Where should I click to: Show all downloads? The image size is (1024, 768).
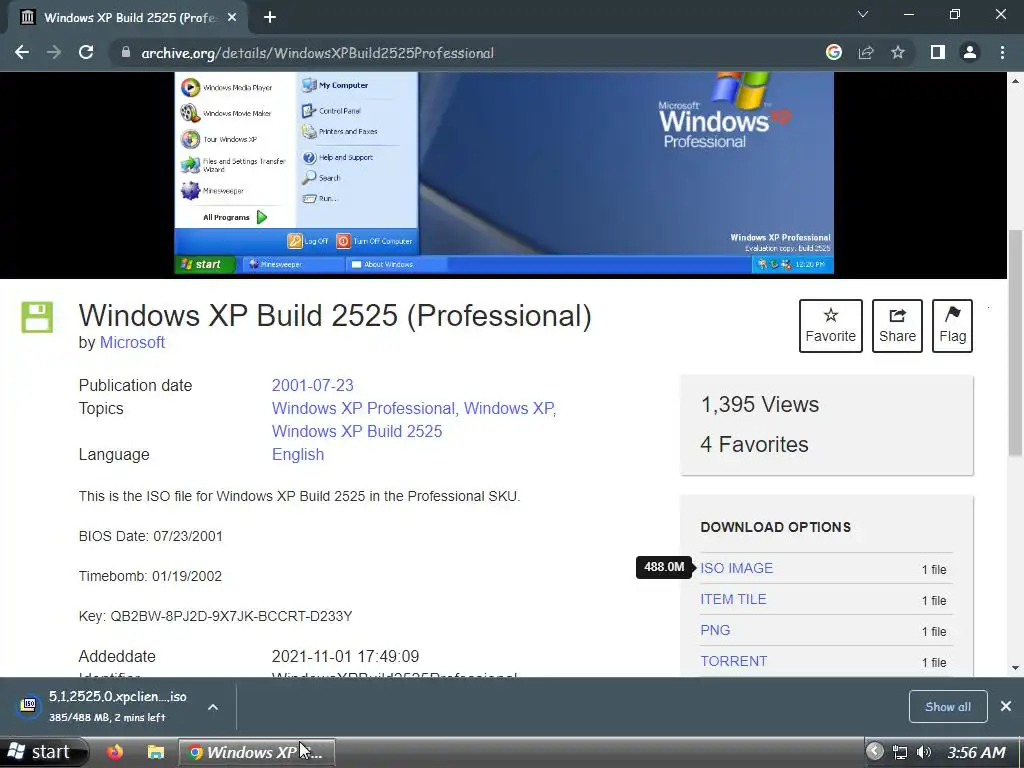pyautogui.click(x=948, y=707)
